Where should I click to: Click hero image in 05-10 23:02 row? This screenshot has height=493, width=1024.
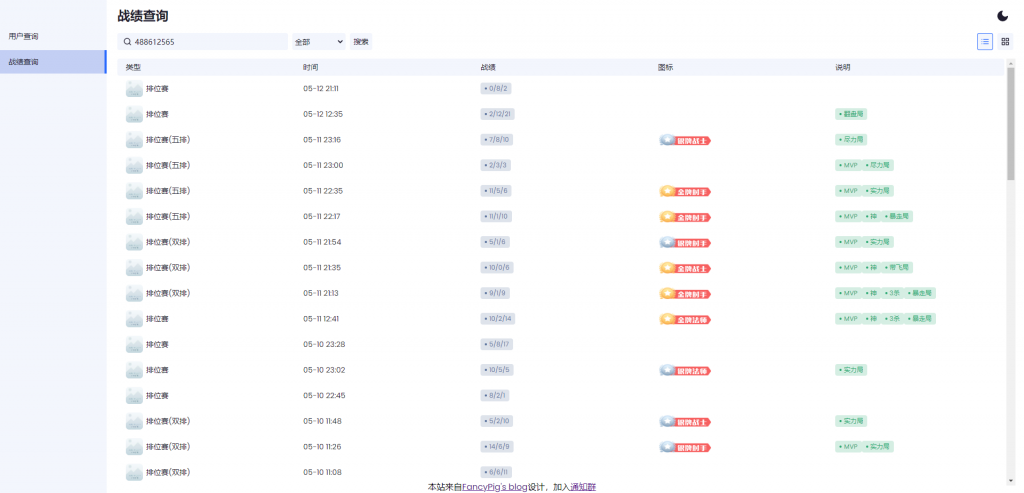[x=134, y=370]
